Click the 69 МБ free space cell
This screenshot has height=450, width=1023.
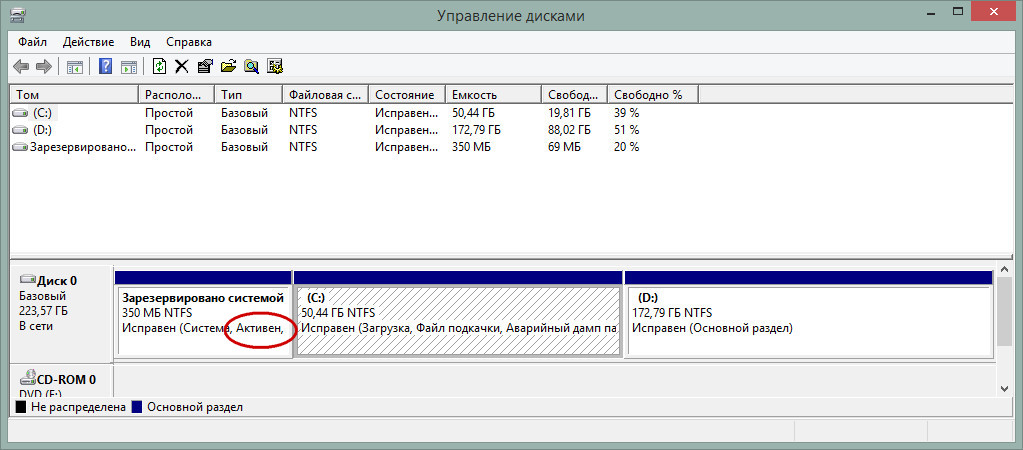click(564, 147)
